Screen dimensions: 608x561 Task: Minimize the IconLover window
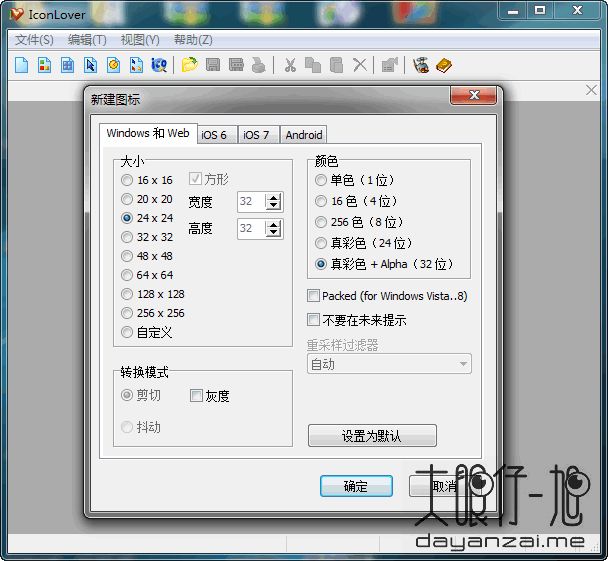[513, 11]
